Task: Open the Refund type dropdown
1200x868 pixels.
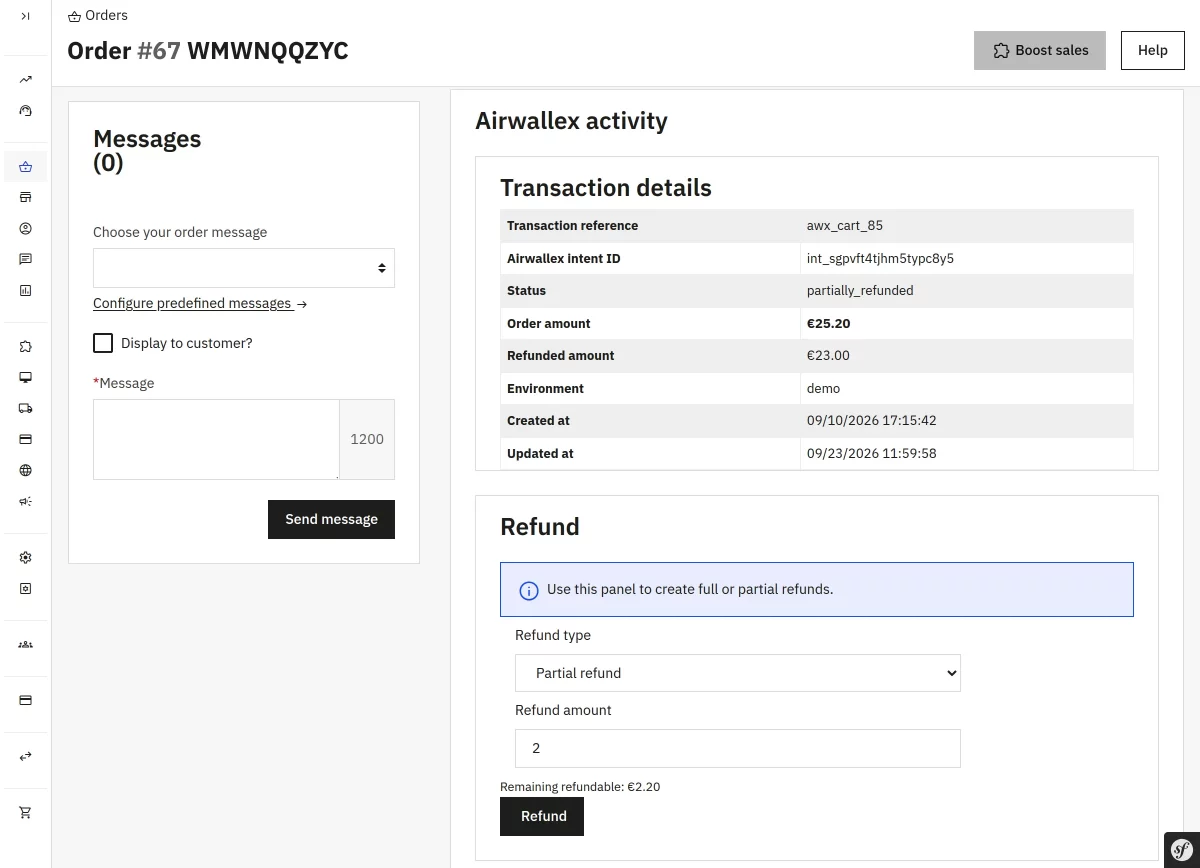Action: [738, 673]
